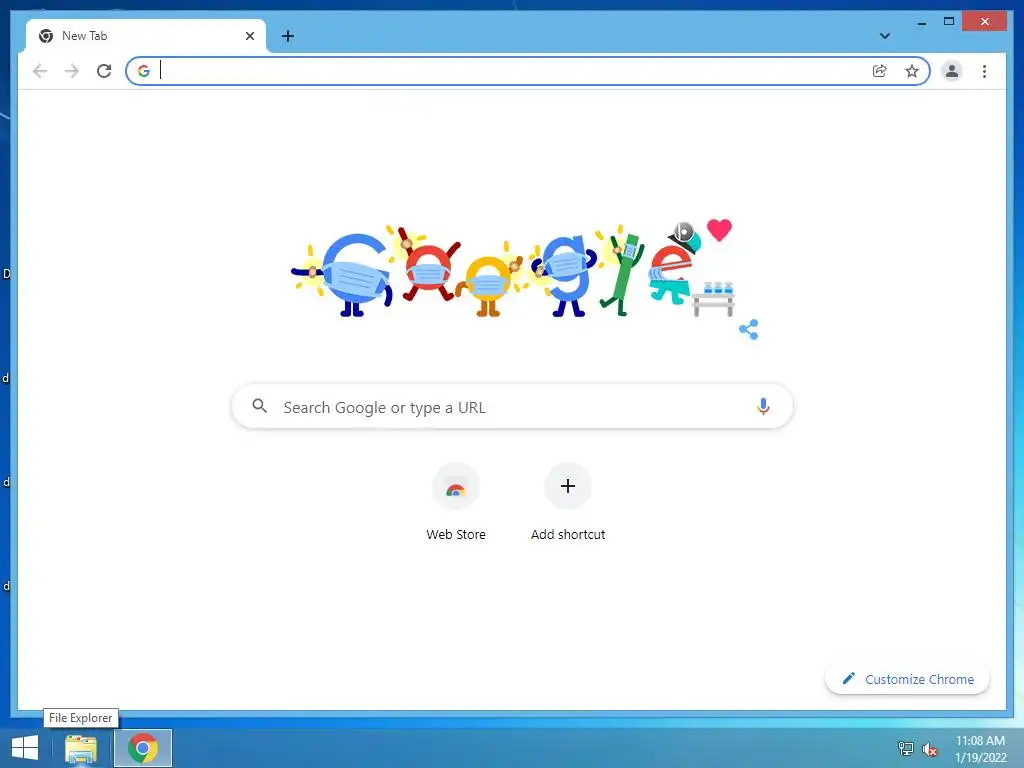Bookmark this tab with the star icon
1024x768 pixels.
(912, 71)
